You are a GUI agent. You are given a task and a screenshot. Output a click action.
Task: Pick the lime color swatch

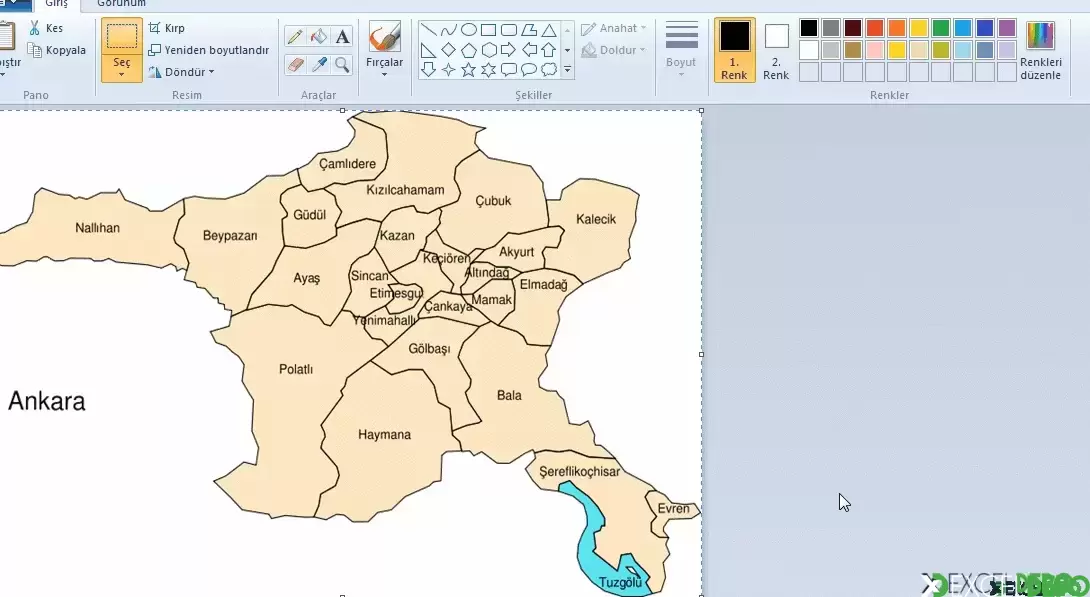[941, 50]
